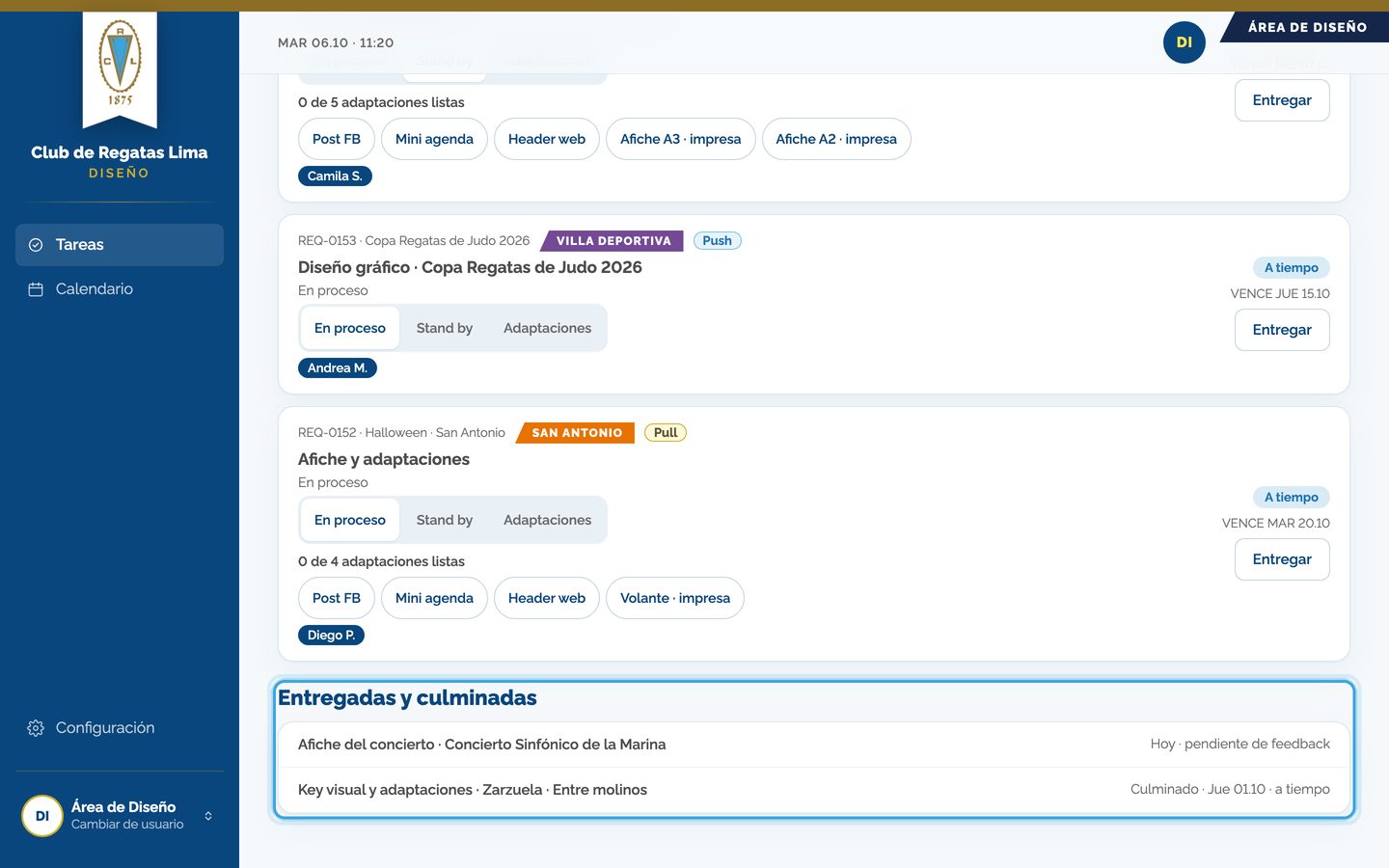Viewport: 1389px width, 868px height.
Task: Open Key visual y adaptaciones Zarzuela row
Action: tap(814, 790)
